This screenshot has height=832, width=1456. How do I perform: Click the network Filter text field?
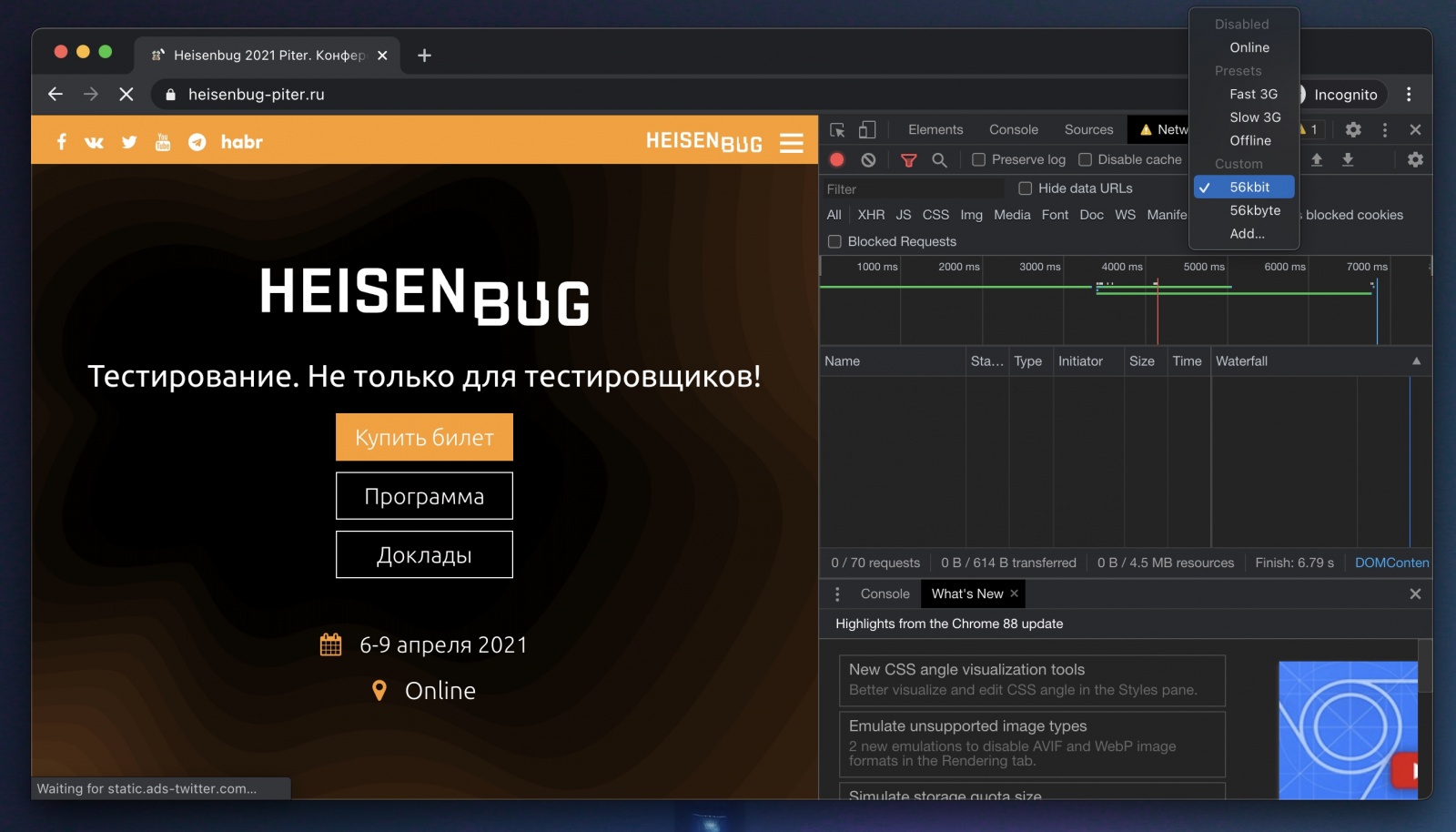point(913,188)
